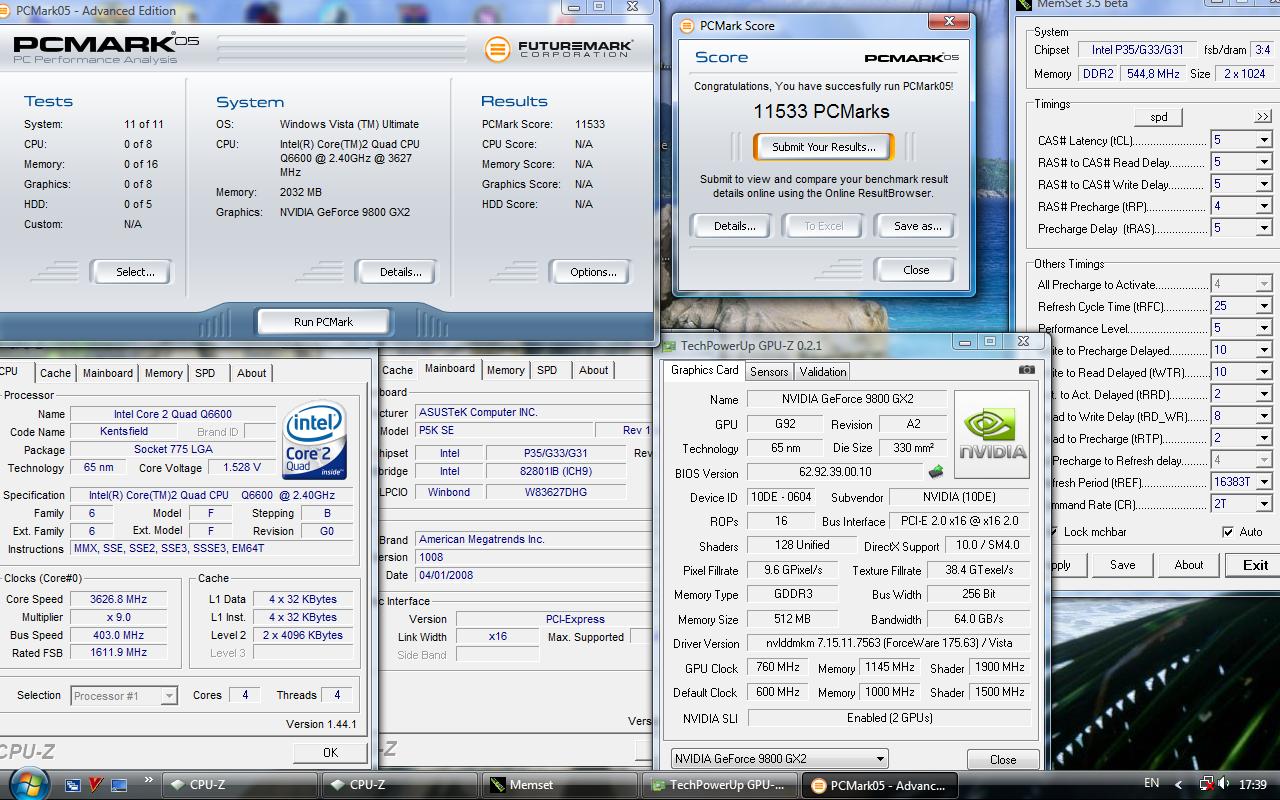Open the GPU selector dropdown in GPU-Z
This screenshot has height=800, width=1280.
[880, 759]
